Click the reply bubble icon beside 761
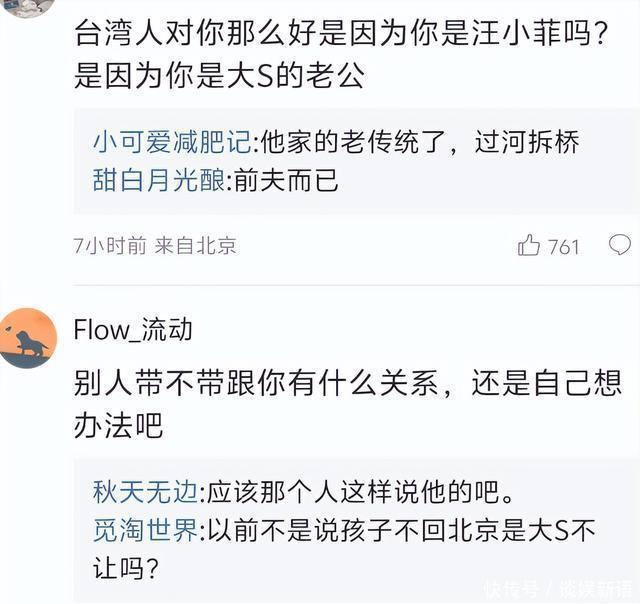 click(620, 244)
